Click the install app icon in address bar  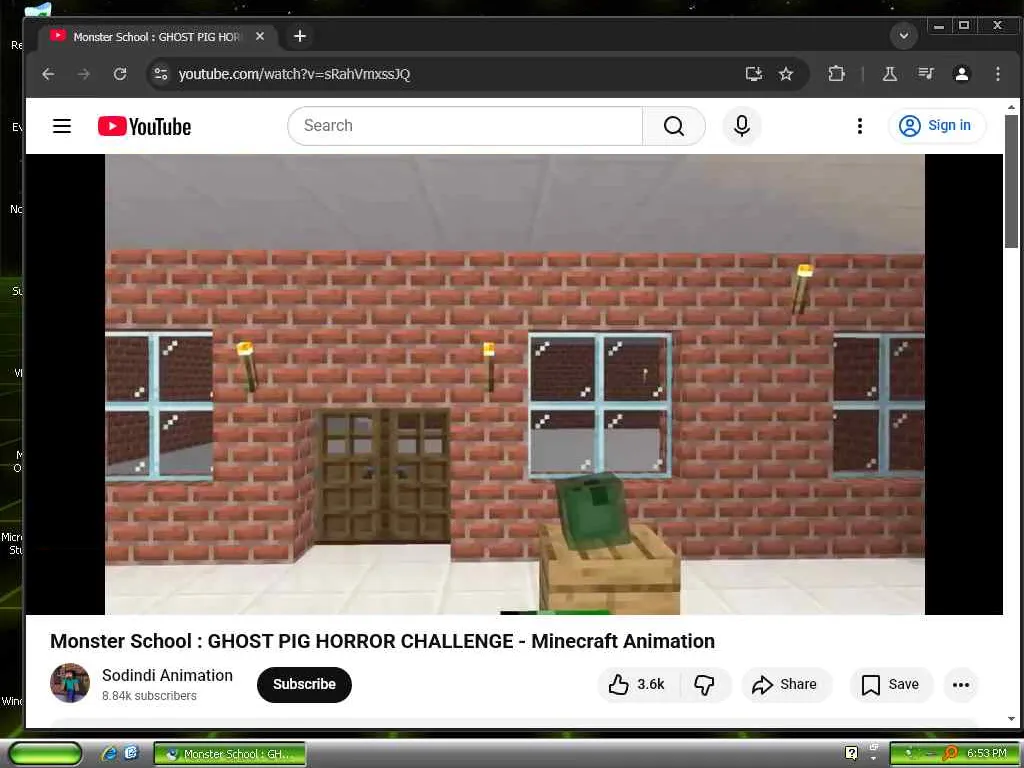754,74
